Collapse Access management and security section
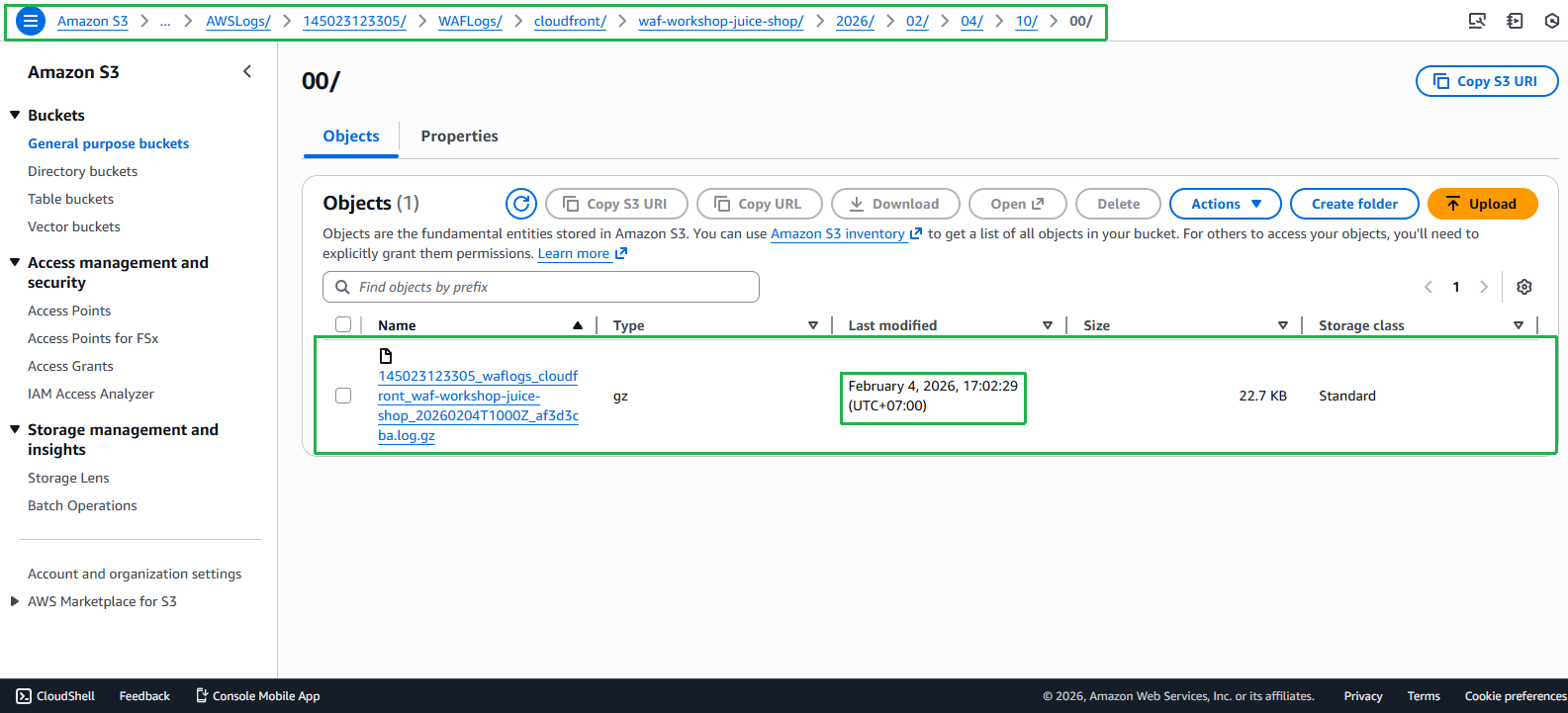 coord(15,262)
